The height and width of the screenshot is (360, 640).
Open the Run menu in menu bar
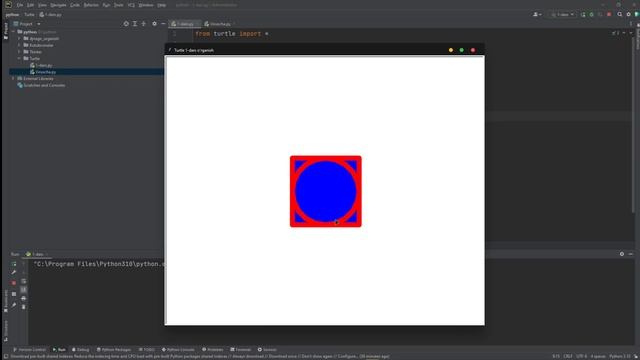(107, 5)
